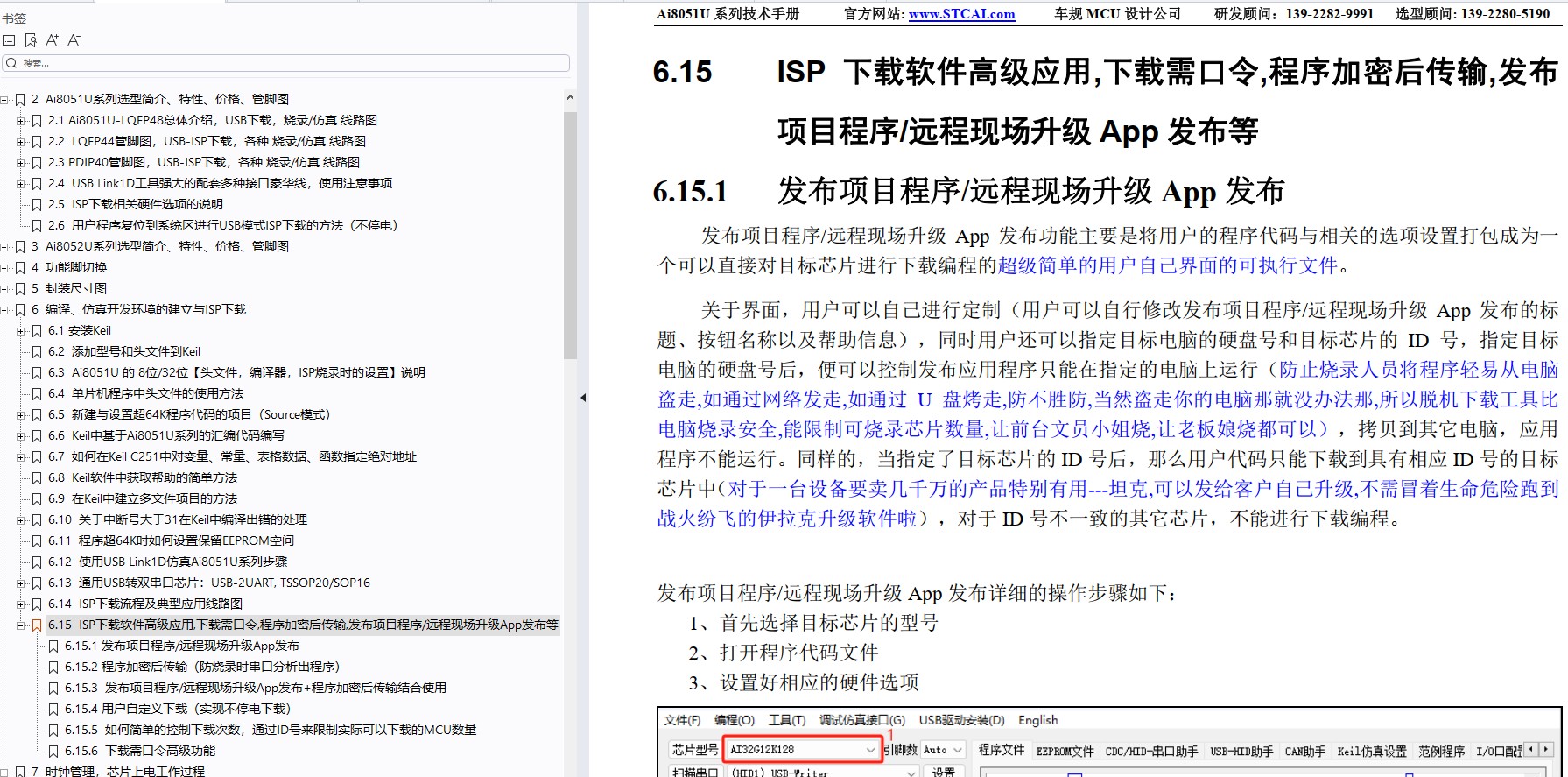Image resolution: width=1568 pixels, height=777 pixels.
Task: Collapse chapter 6 编译、仿真开发环境 node
Action: pos(4,310)
